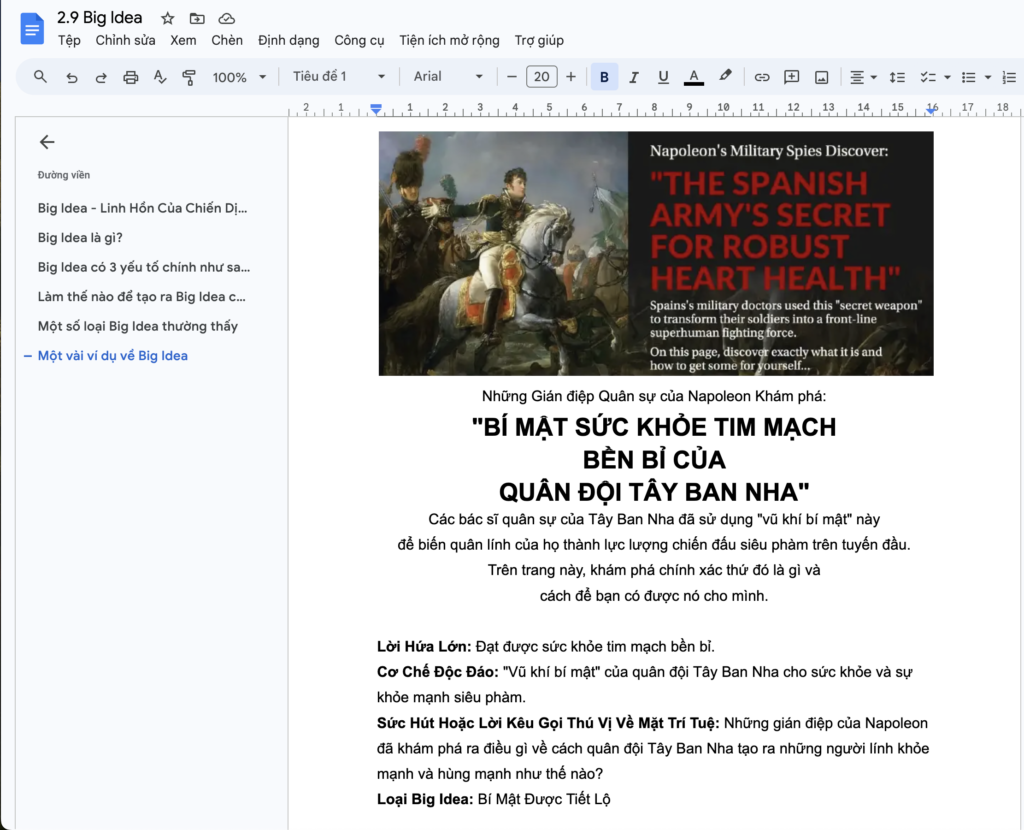Open the Trợ giúp menu

coord(539,40)
